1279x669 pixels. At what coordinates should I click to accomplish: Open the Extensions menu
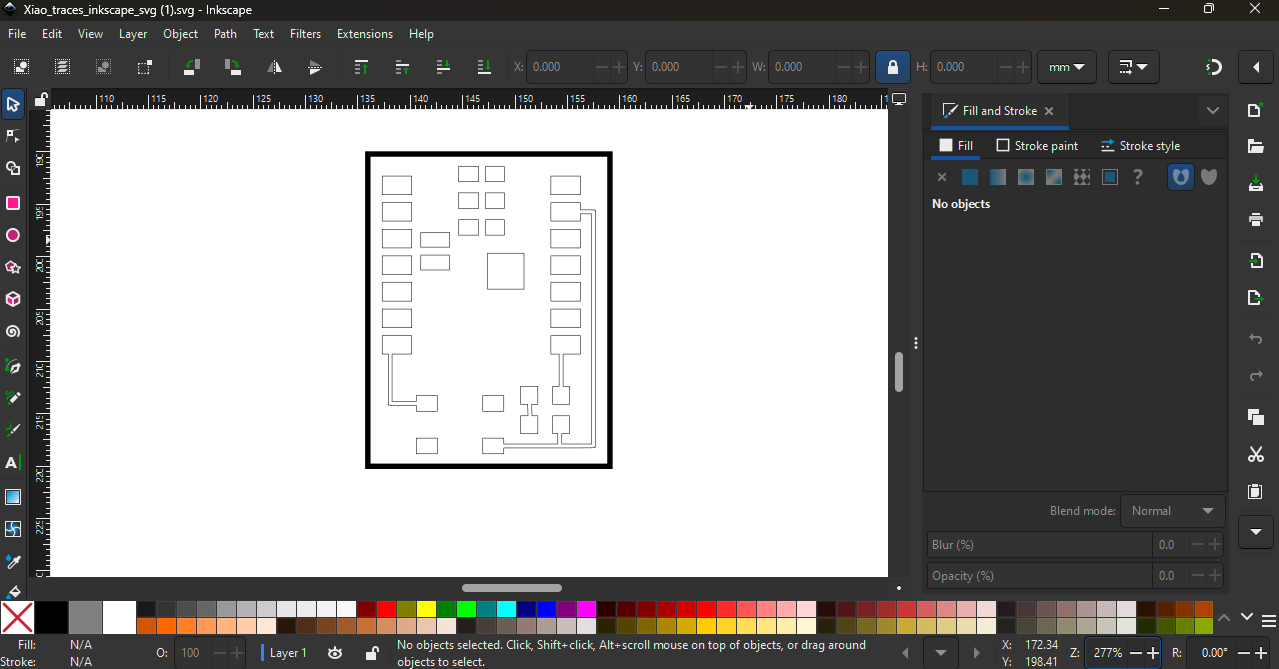[364, 34]
